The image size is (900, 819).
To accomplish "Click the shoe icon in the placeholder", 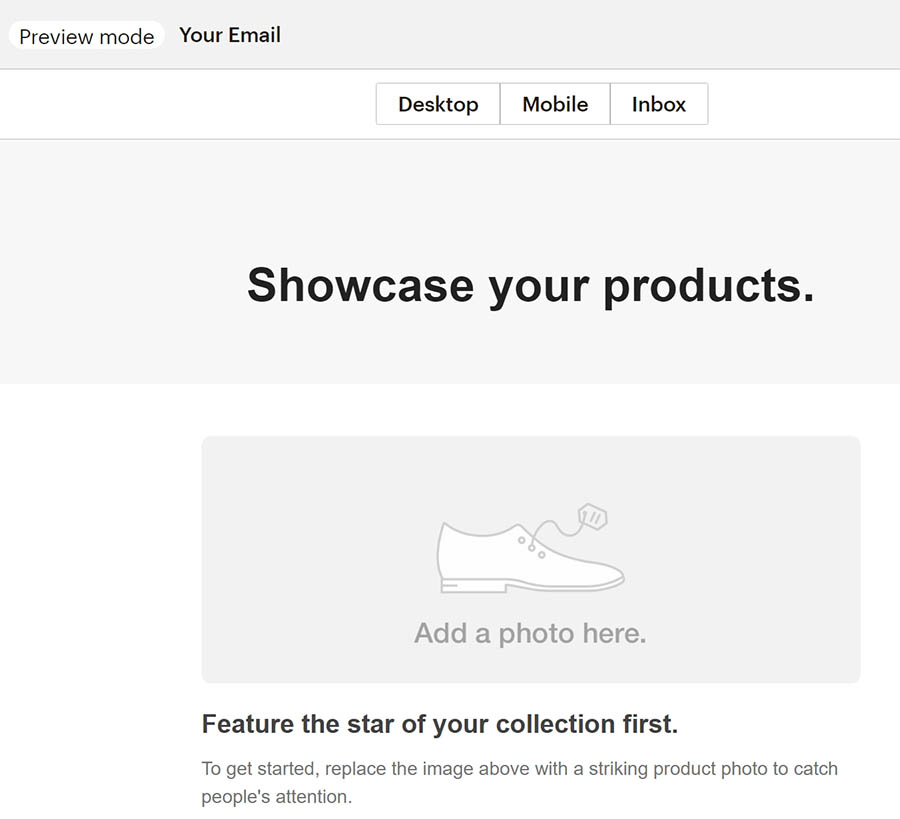I will coord(500,560).
